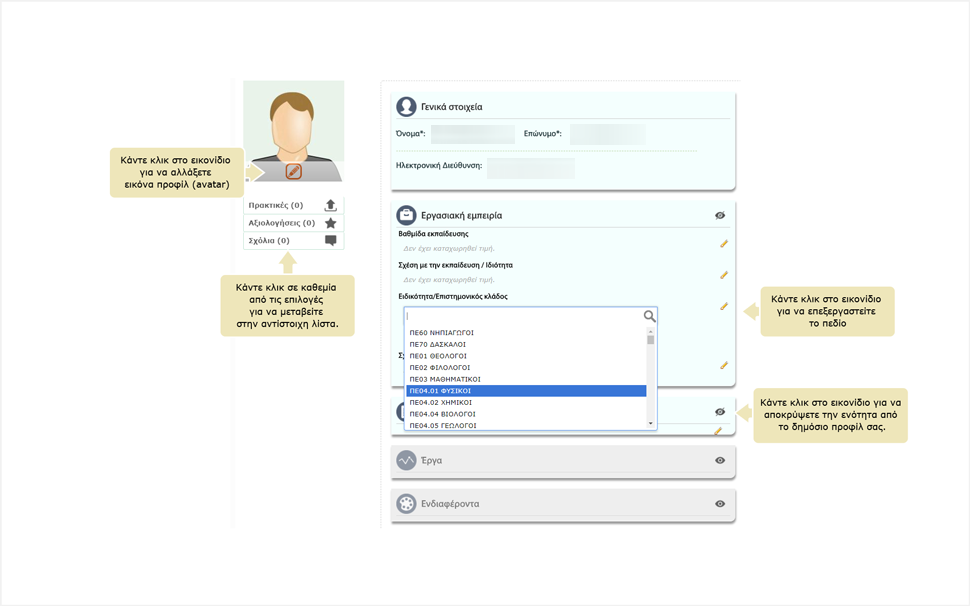Toggle visibility of the Έργα section

click(720, 461)
